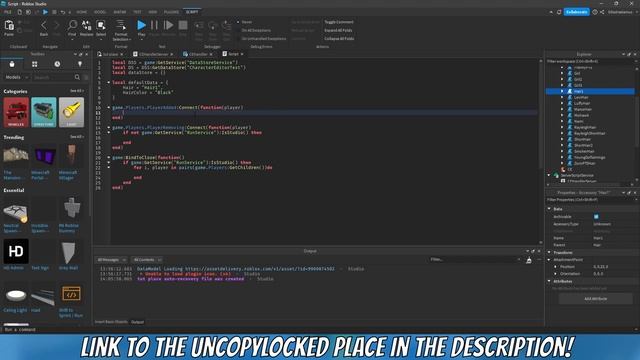The width and height of the screenshot is (640, 360).
Task: Click the Toolbox search magnifier icon
Action: [x=77, y=77]
